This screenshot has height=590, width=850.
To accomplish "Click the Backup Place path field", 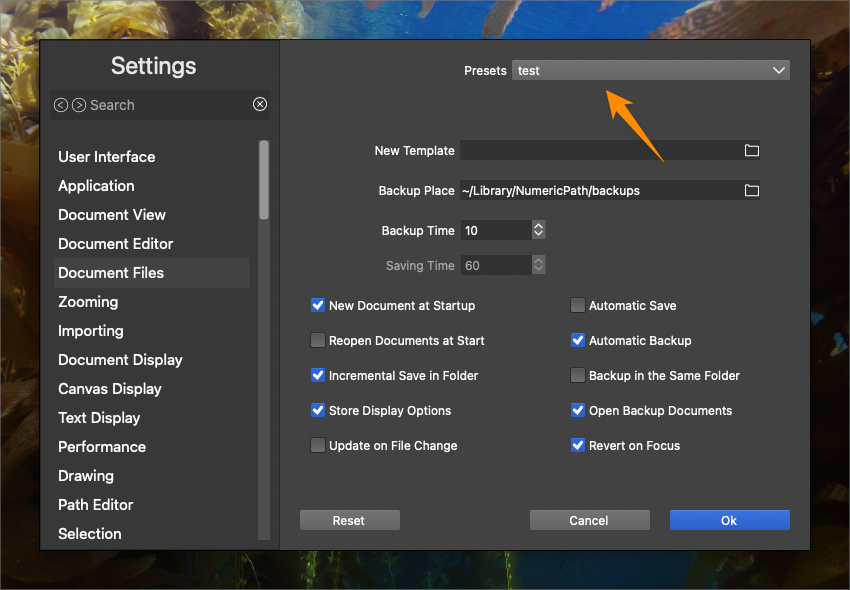I will pos(598,191).
